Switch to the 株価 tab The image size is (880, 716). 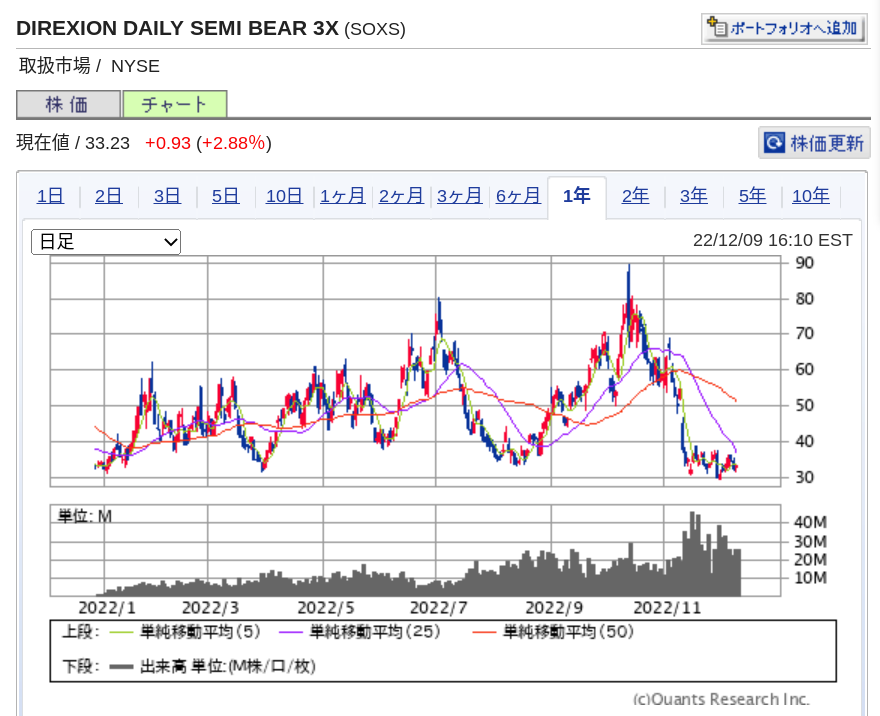[68, 104]
